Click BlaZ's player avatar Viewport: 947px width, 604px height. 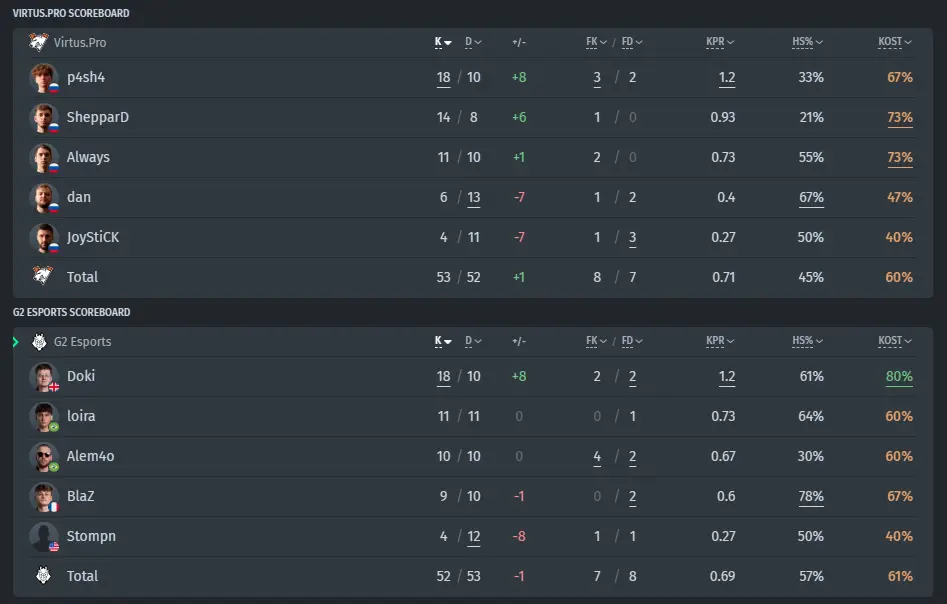point(44,497)
